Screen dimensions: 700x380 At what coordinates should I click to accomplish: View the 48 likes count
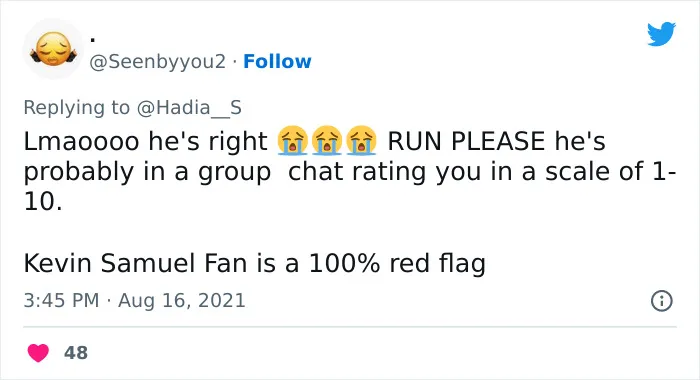click(x=76, y=353)
